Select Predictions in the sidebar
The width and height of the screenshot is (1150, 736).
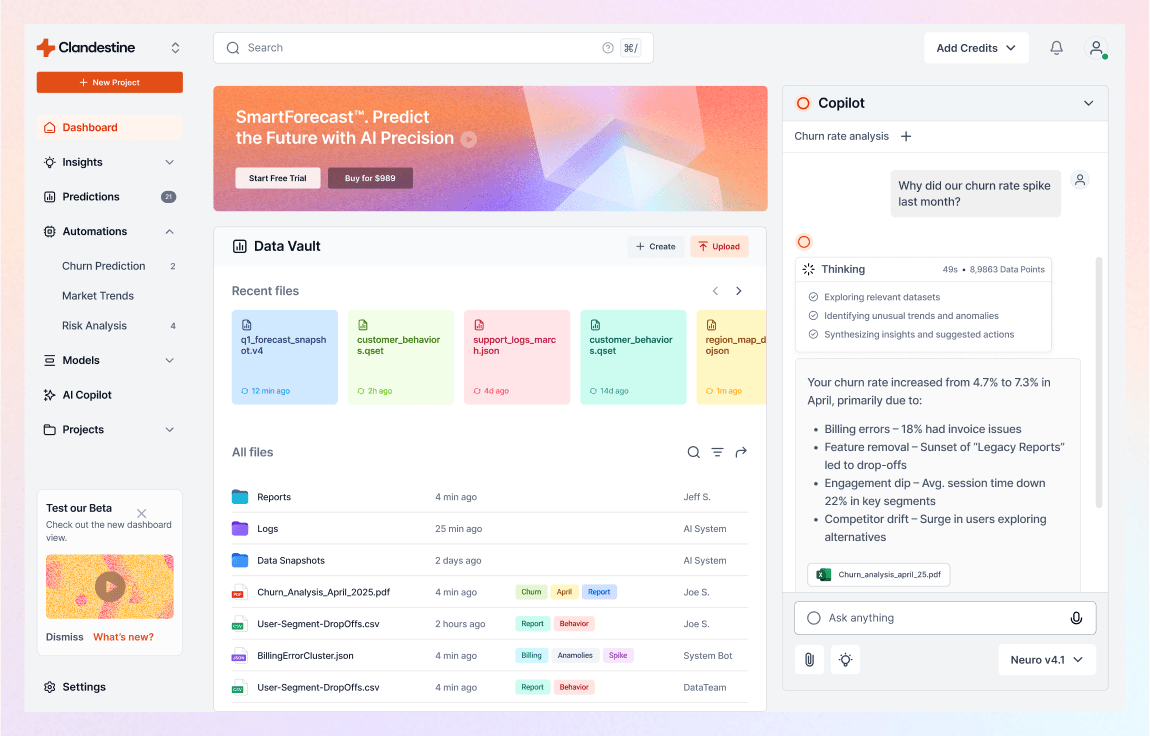tap(91, 197)
